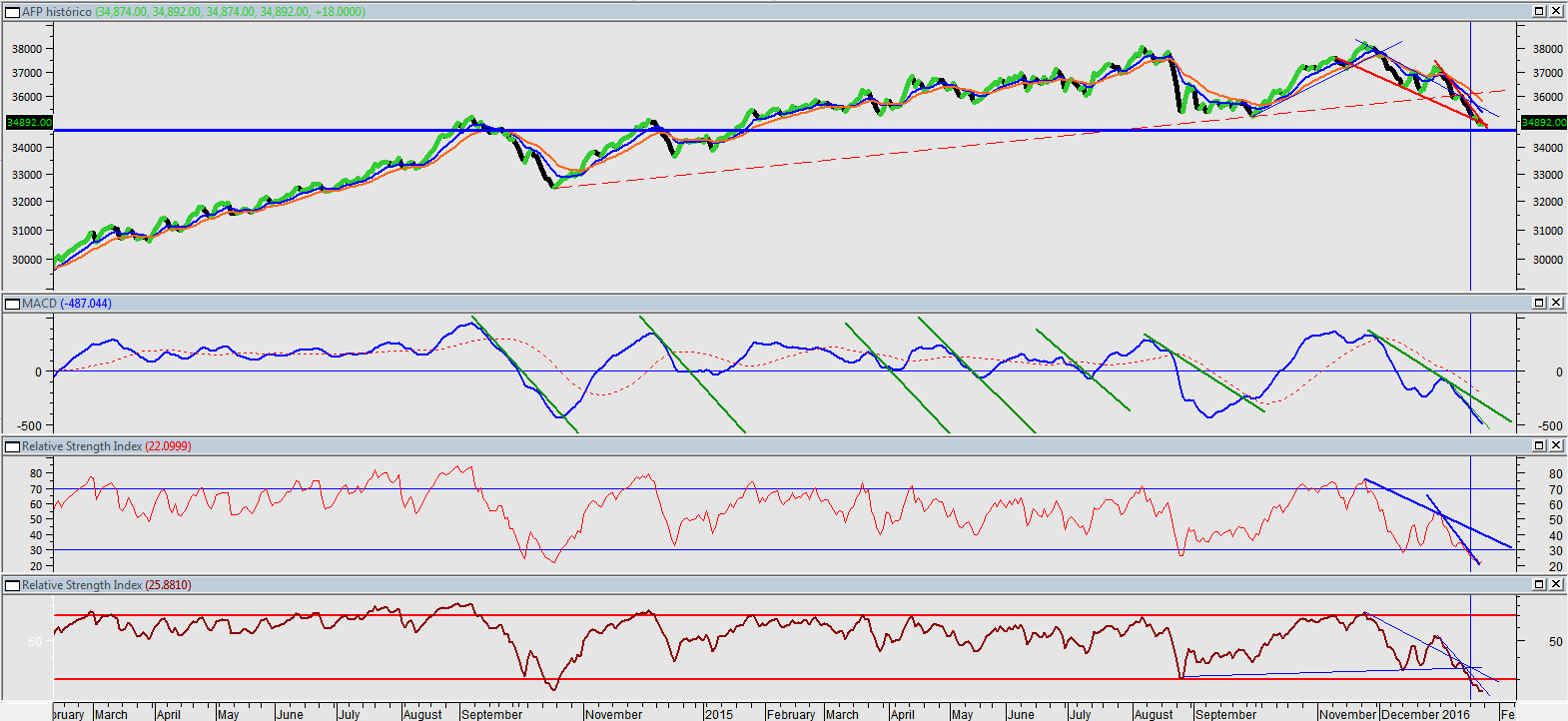The image size is (1568, 721).
Task: Maximize the RSI (22.0999) panel
Action: [1539, 445]
